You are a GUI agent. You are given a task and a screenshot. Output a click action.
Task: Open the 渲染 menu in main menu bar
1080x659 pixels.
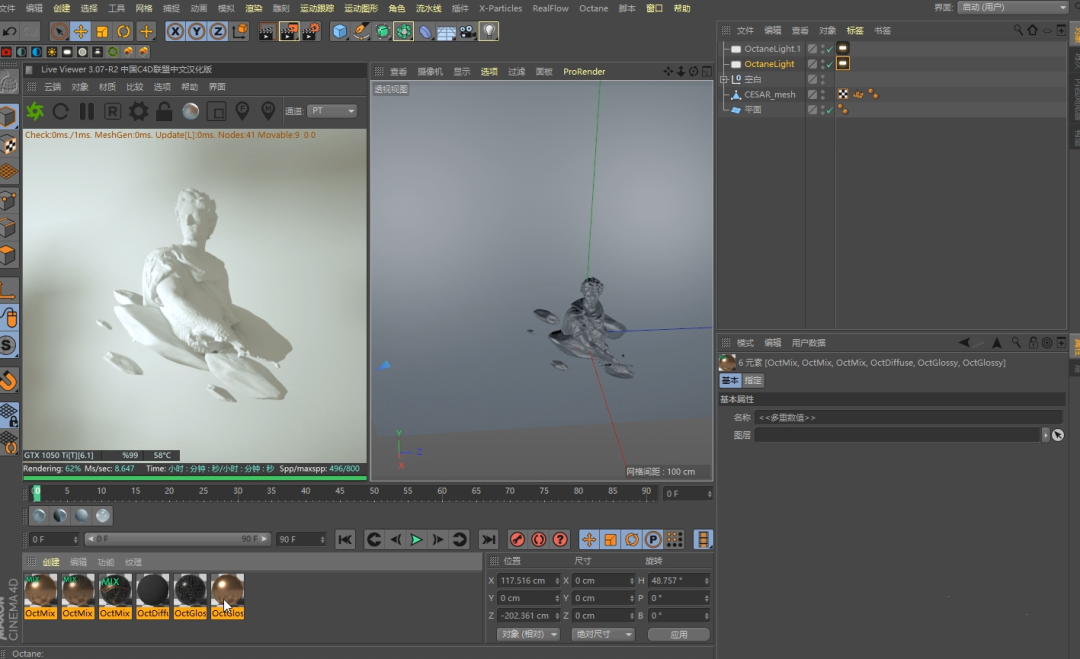tap(253, 8)
